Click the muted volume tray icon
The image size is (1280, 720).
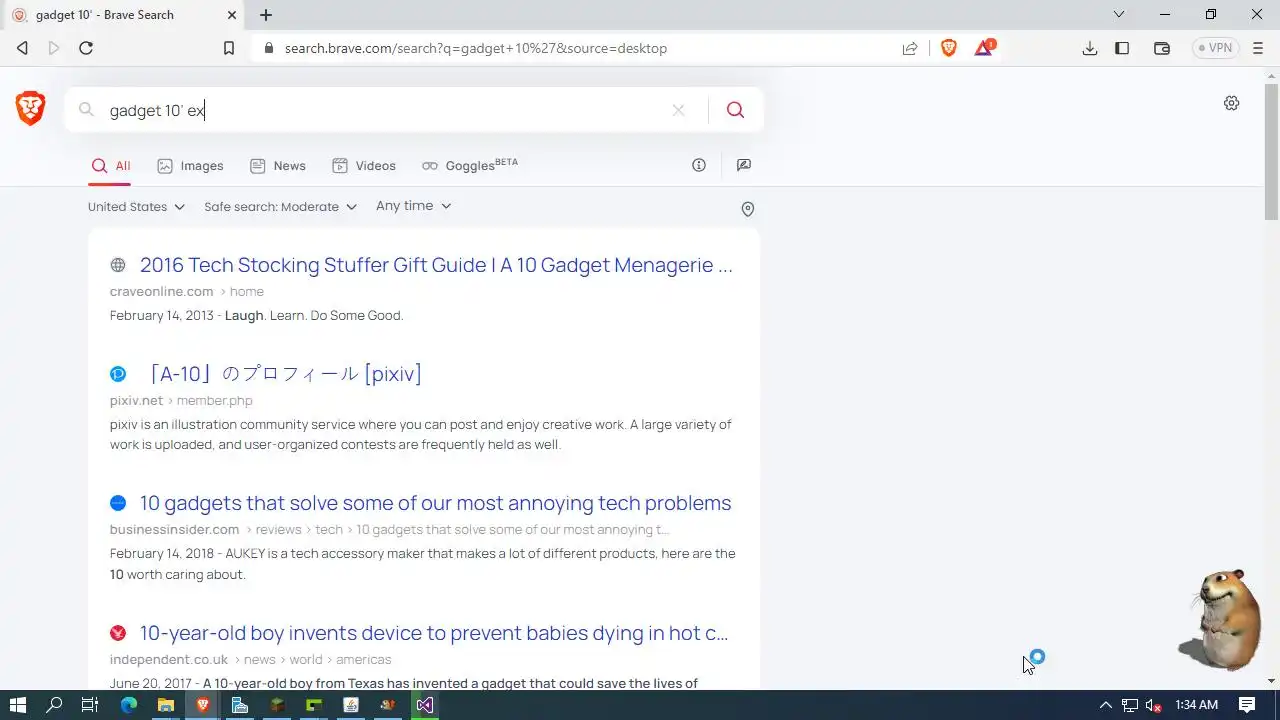pos(1153,705)
